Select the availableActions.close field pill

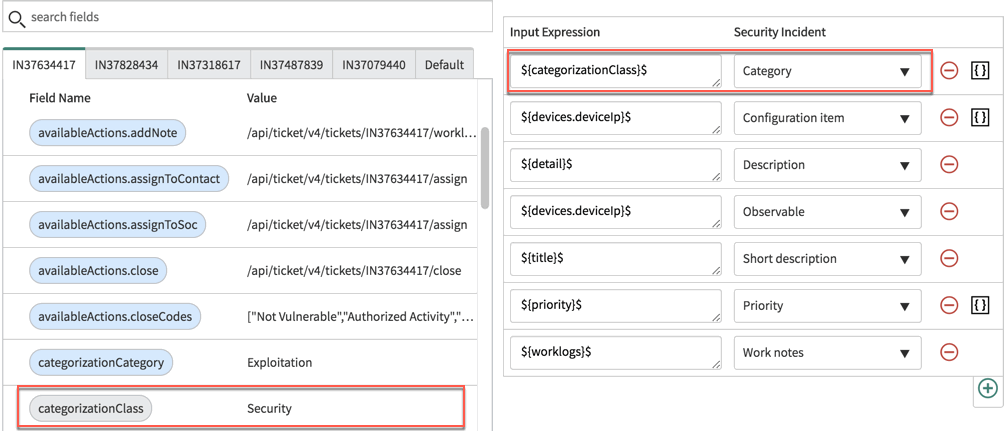(98, 270)
